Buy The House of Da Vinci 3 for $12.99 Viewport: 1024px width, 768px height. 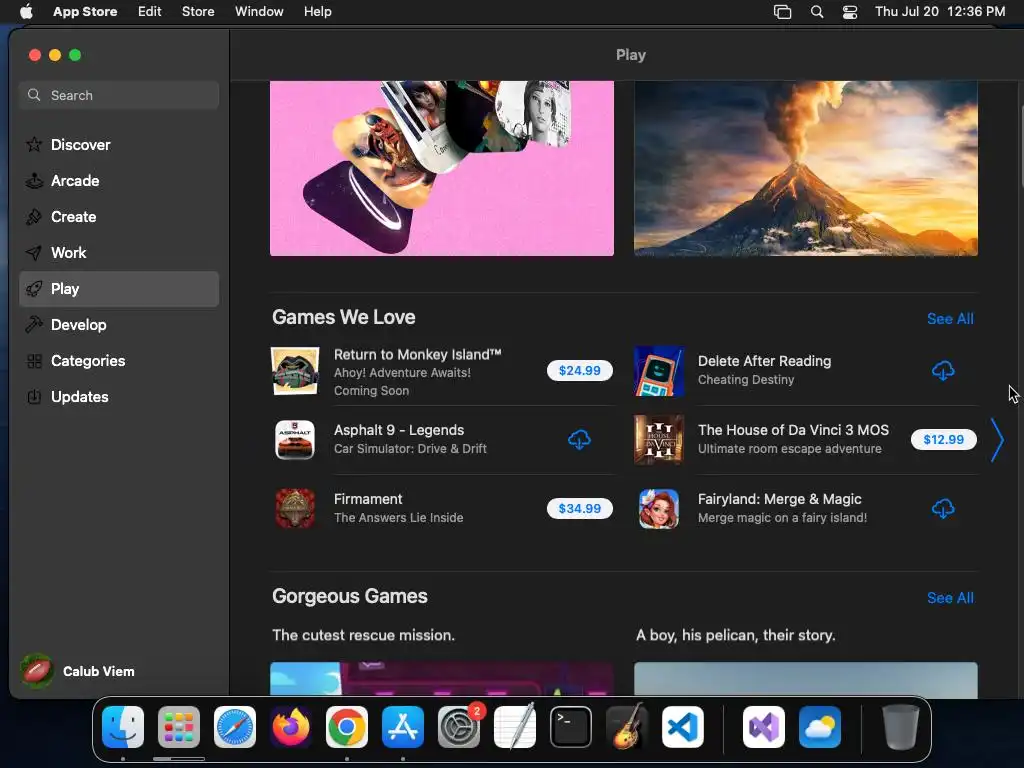coord(944,440)
